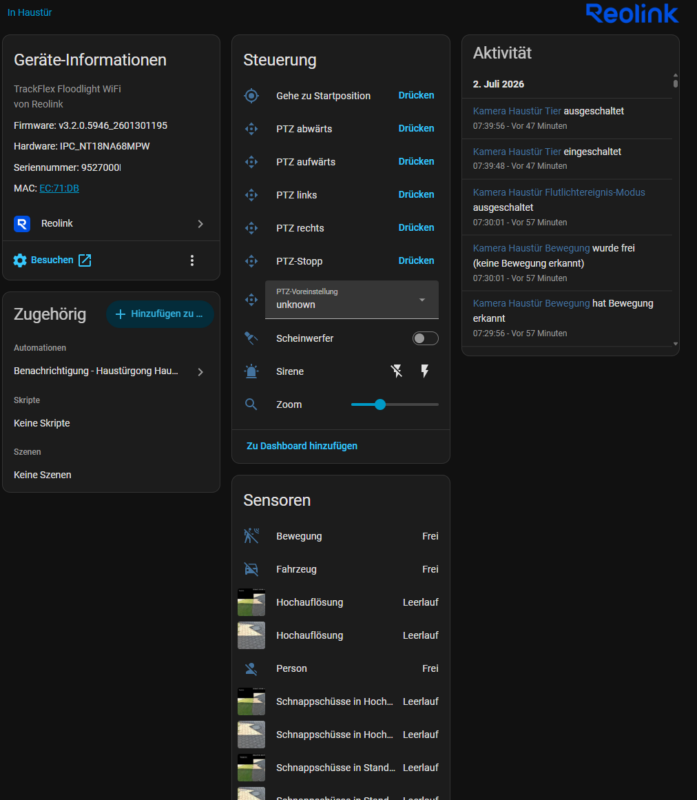Click the plus icon in Hinzufügen zu

click(x=120, y=314)
